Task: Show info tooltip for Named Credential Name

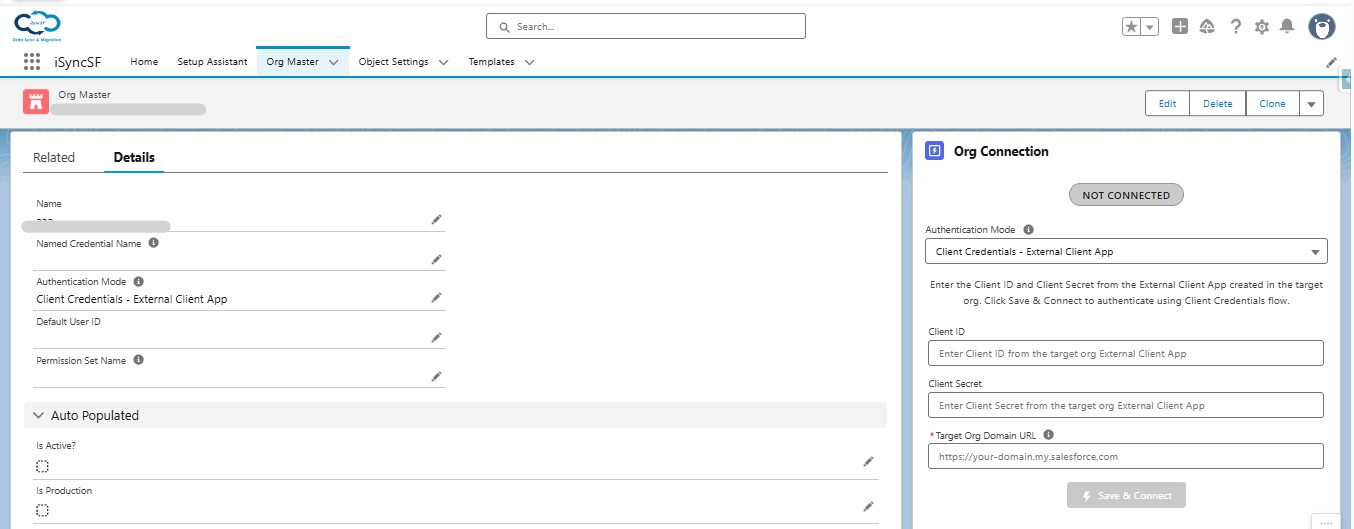Action: 153,243
